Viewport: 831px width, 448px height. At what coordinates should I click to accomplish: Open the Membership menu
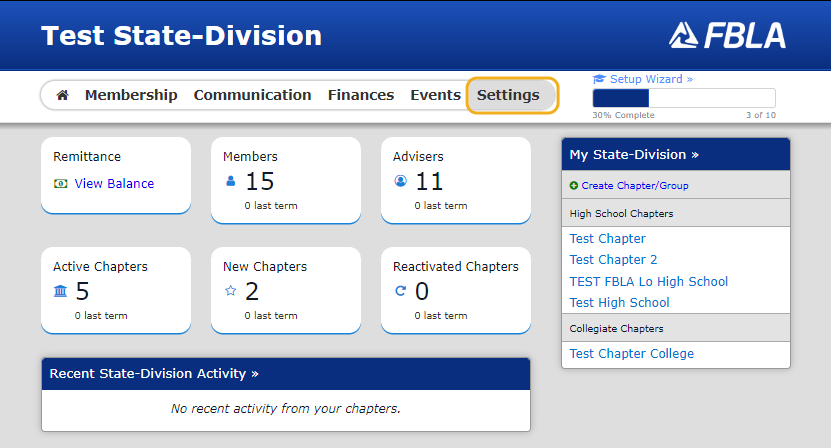coord(131,95)
